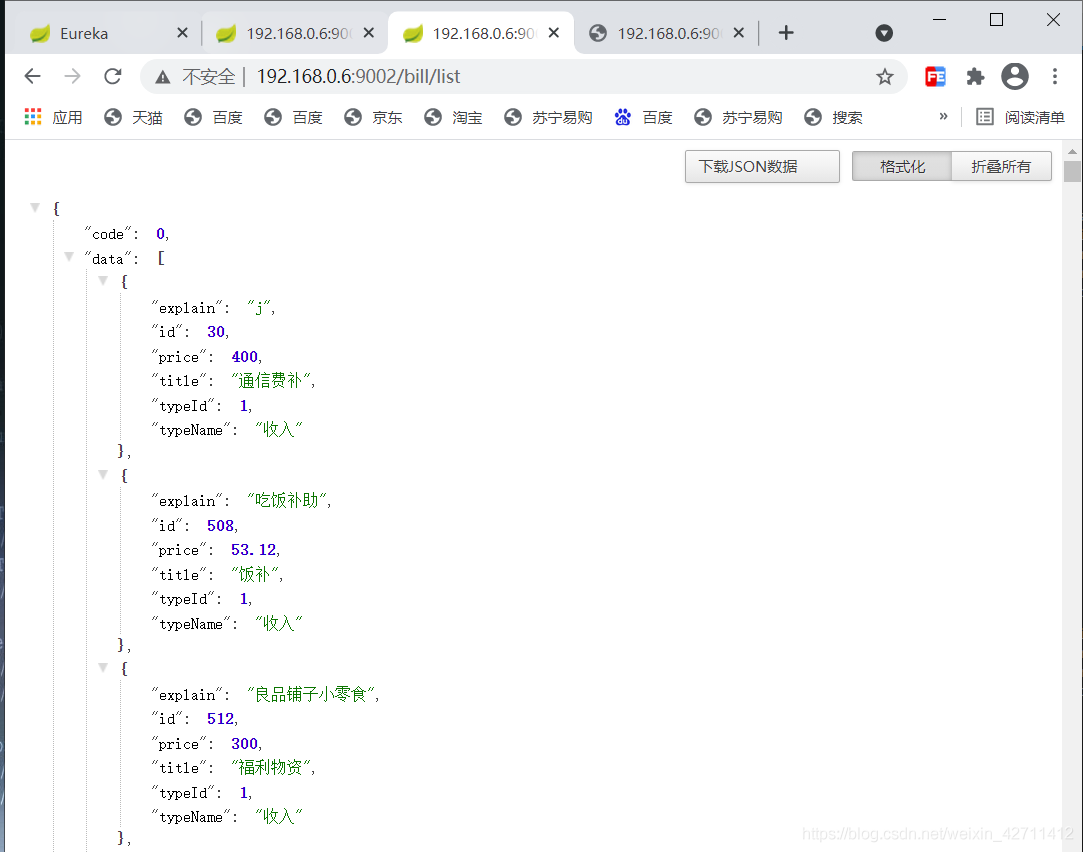
Task: Open Chrome three-dot menu
Action: tap(1055, 77)
